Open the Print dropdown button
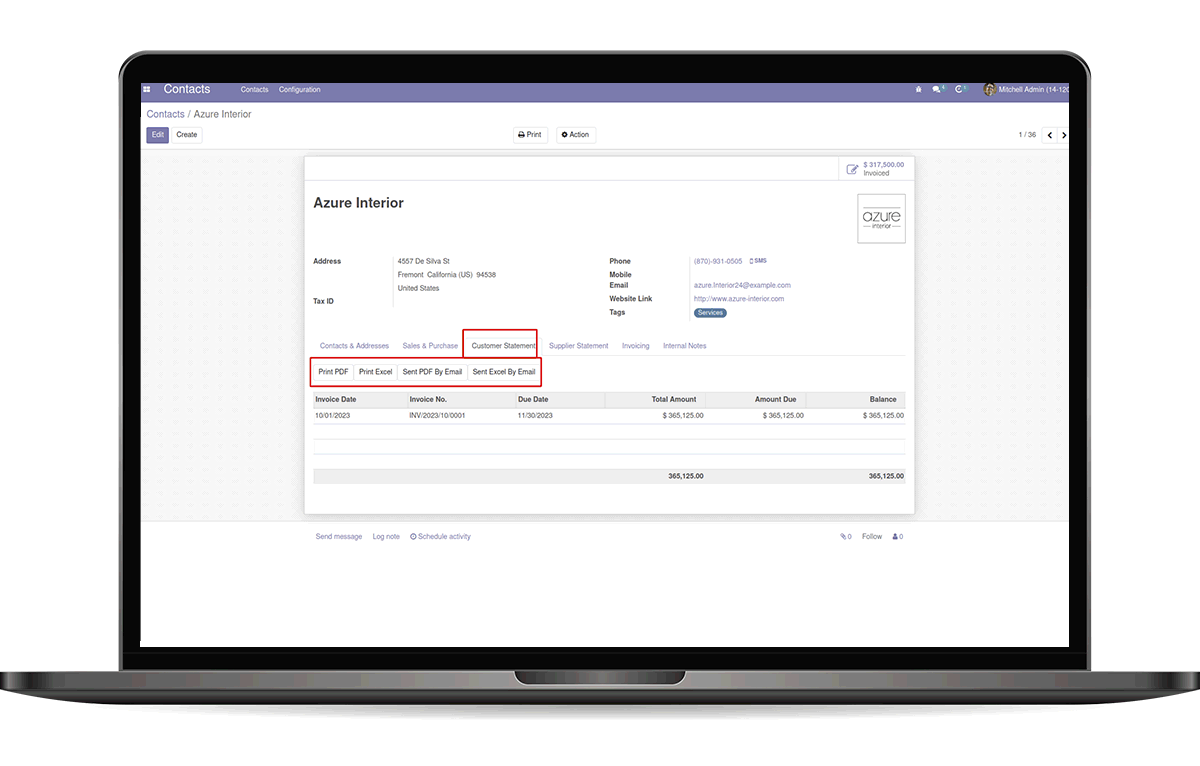This screenshot has width=1200, height=766. click(530, 135)
